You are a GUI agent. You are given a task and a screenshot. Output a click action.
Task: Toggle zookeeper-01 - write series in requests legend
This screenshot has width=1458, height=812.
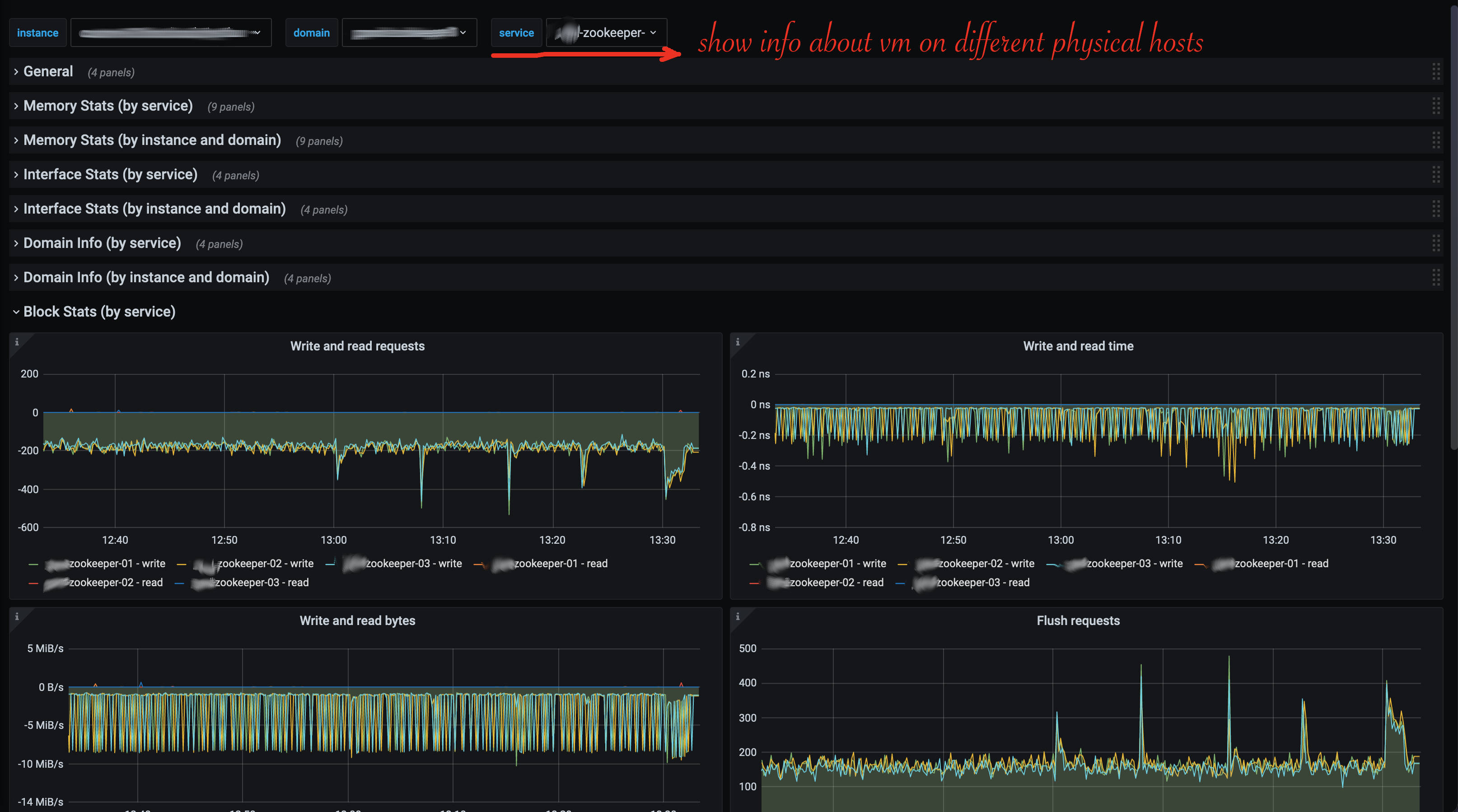pyautogui.click(x=117, y=564)
